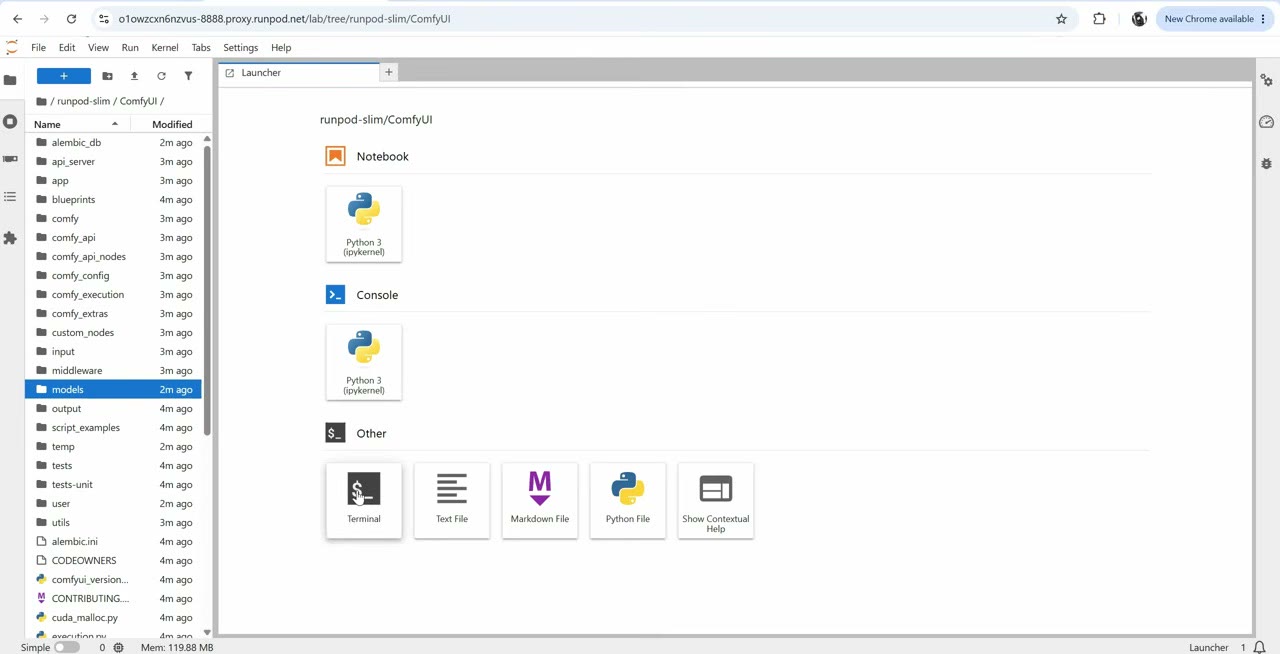Select the blueprints folder
Image resolution: width=1280 pixels, height=654 pixels.
tap(113, 199)
